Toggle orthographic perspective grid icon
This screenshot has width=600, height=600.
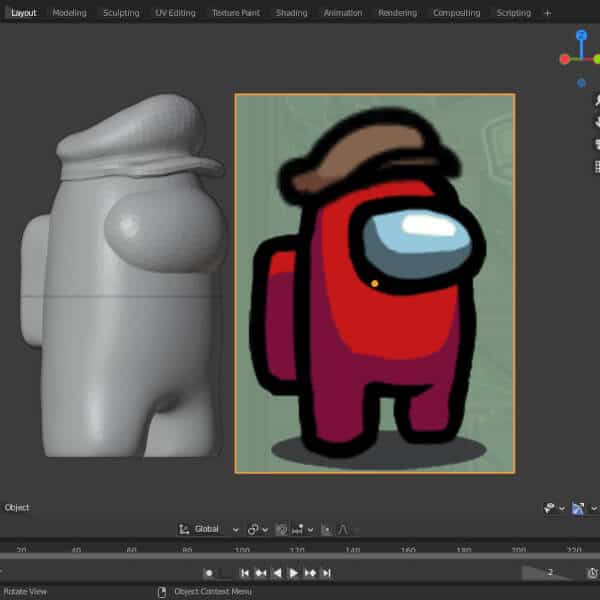click(597, 167)
